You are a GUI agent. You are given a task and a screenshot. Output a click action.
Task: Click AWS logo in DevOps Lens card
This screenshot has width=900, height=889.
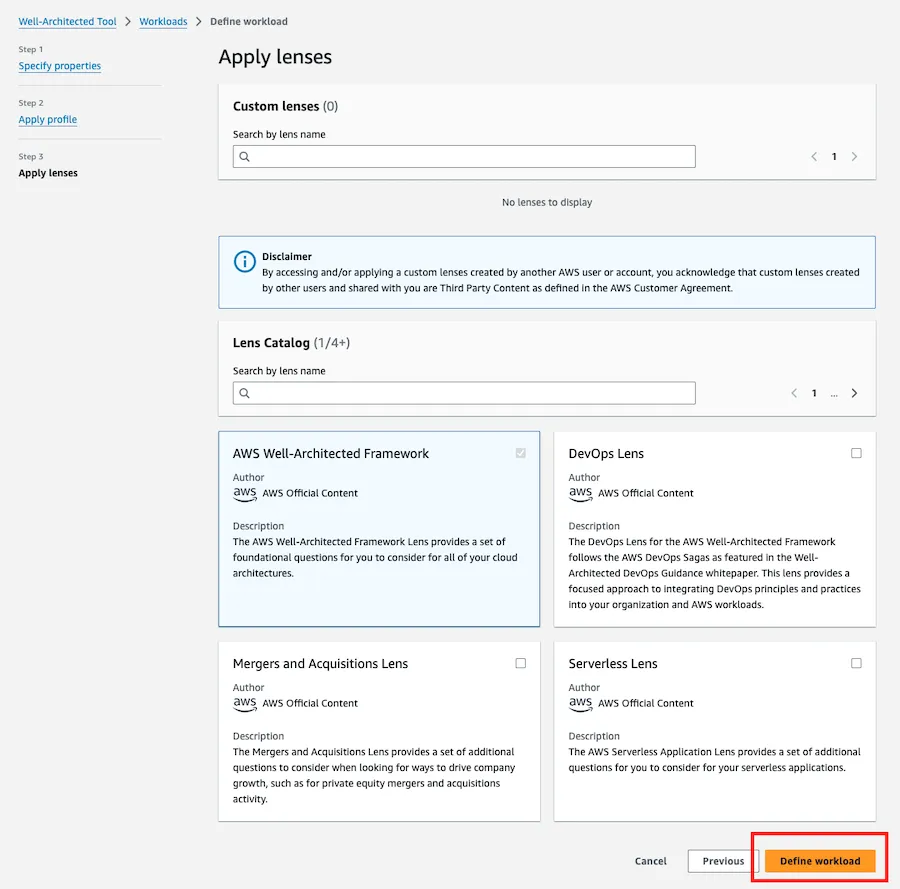(580, 494)
